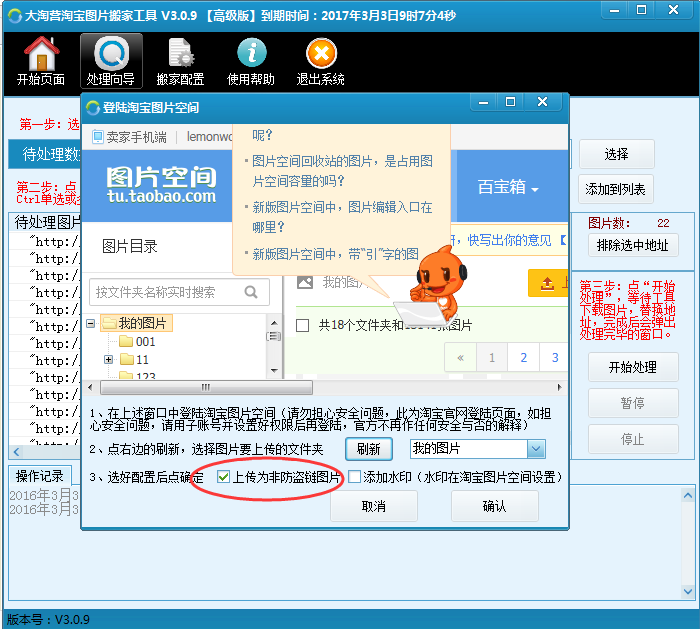
Task: Click the previous page « button
Action: tap(461, 358)
